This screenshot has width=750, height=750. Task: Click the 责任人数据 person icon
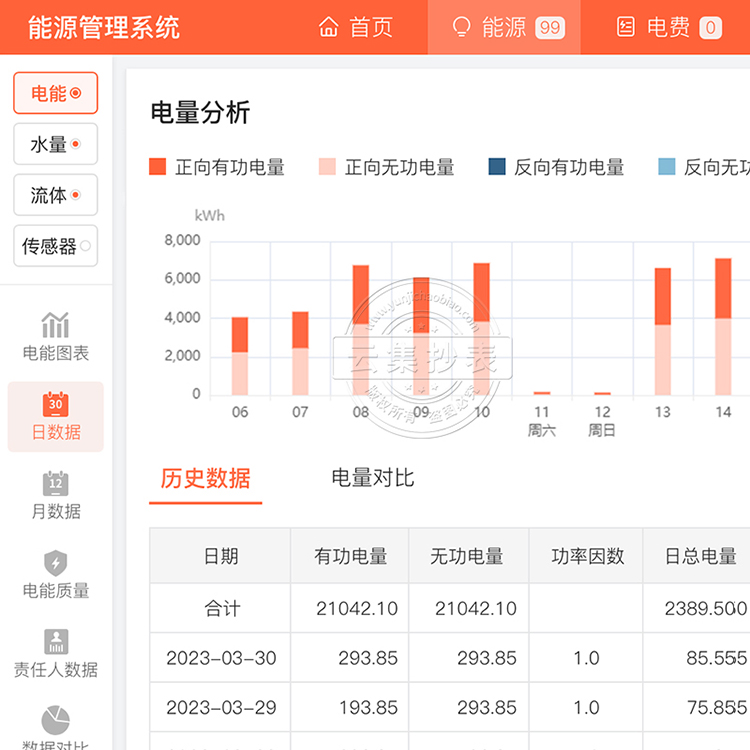[55, 641]
